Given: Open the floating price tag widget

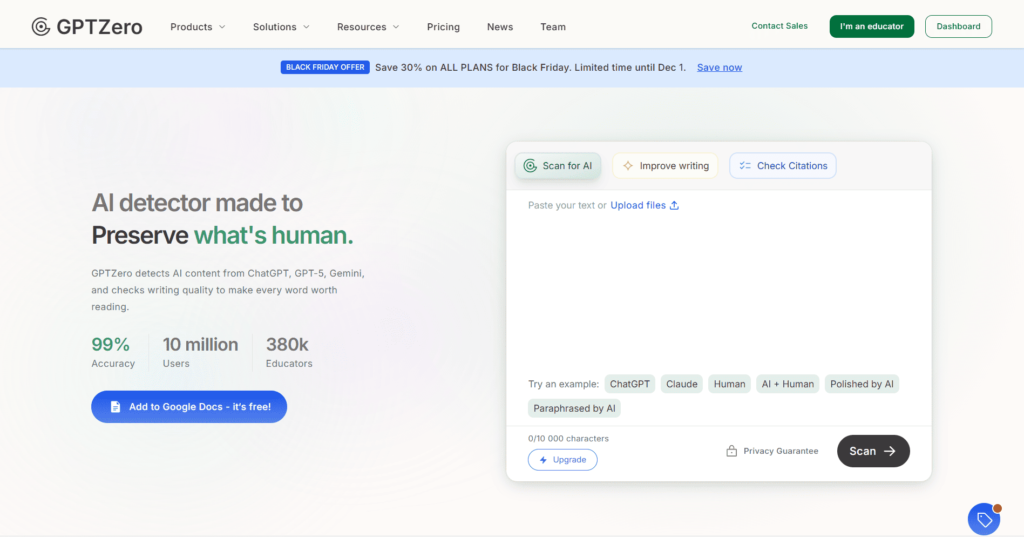Looking at the screenshot, I should pyautogui.click(x=984, y=519).
